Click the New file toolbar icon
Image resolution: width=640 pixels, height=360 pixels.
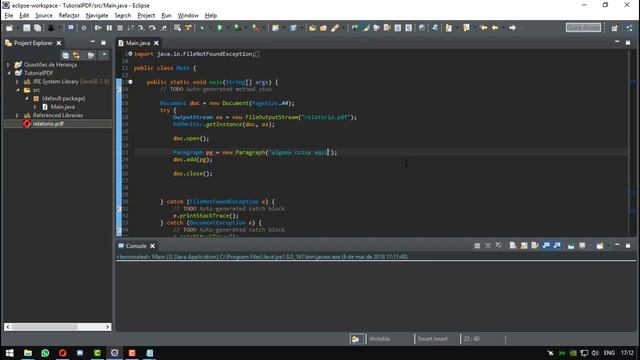tap(9, 28)
